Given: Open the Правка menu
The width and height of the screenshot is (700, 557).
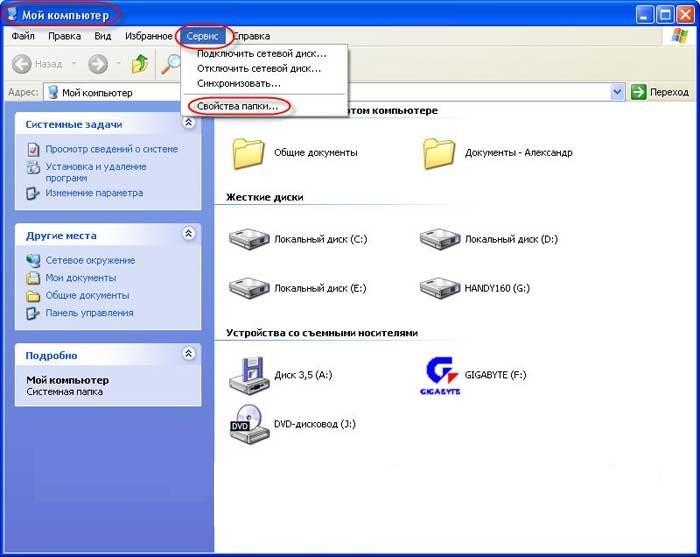Looking at the screenshot, I should tap(64, 36).
